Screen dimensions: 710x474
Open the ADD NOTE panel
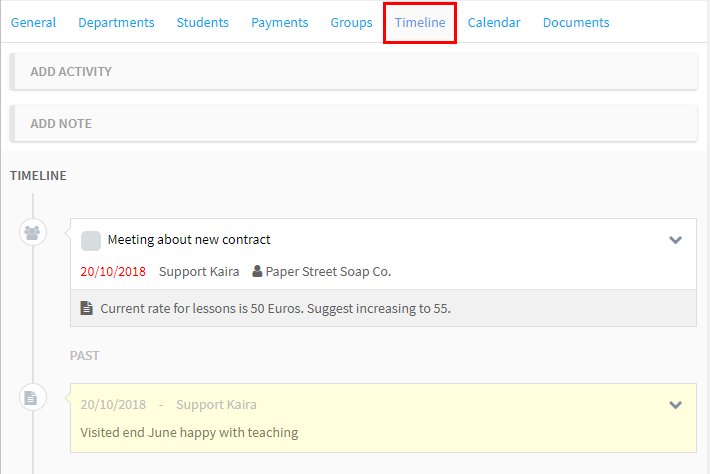(x=354, y=123)
